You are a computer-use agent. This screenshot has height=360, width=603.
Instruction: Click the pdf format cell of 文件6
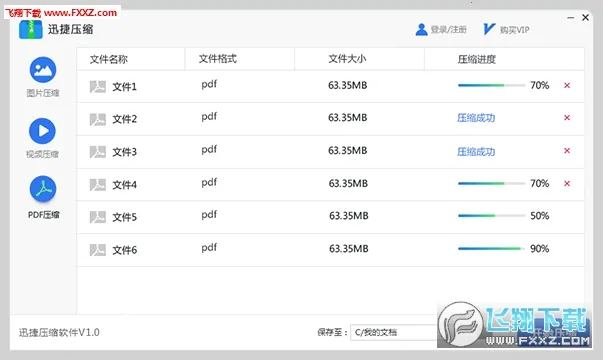tap(209, 248)
